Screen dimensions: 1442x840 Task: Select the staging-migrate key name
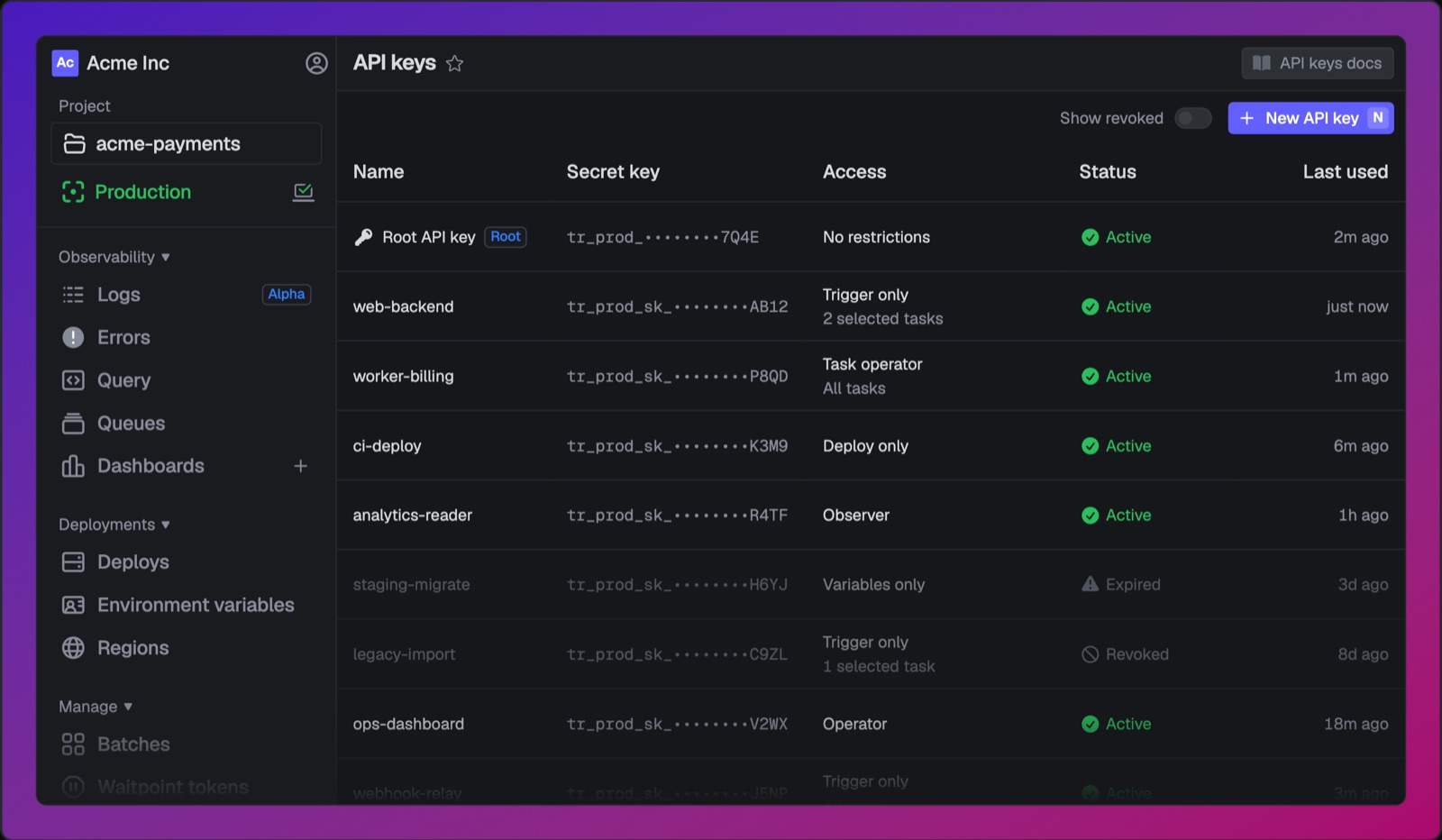(412, 585)
